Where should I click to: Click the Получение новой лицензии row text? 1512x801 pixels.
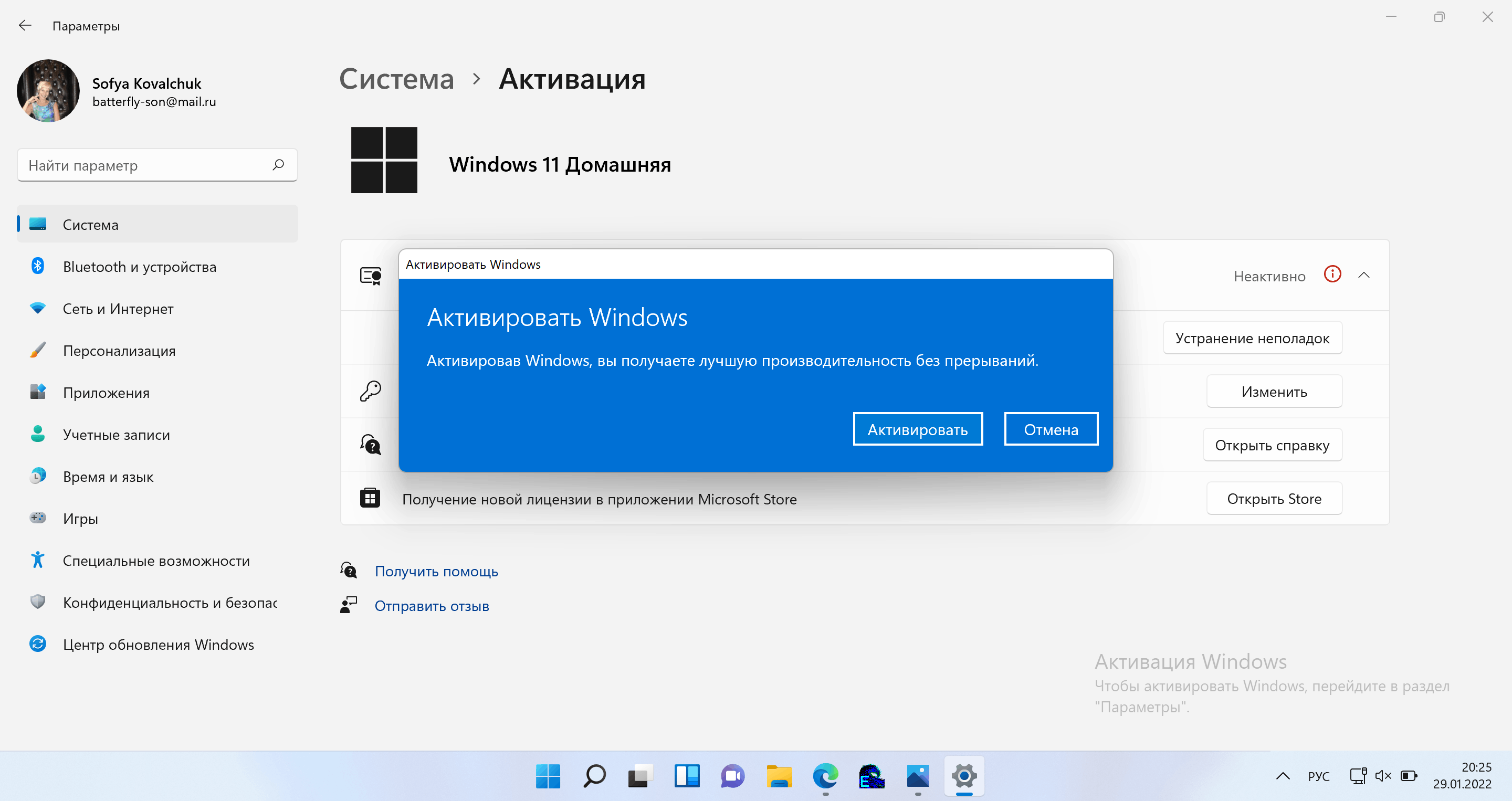click(x=599, y=499)
